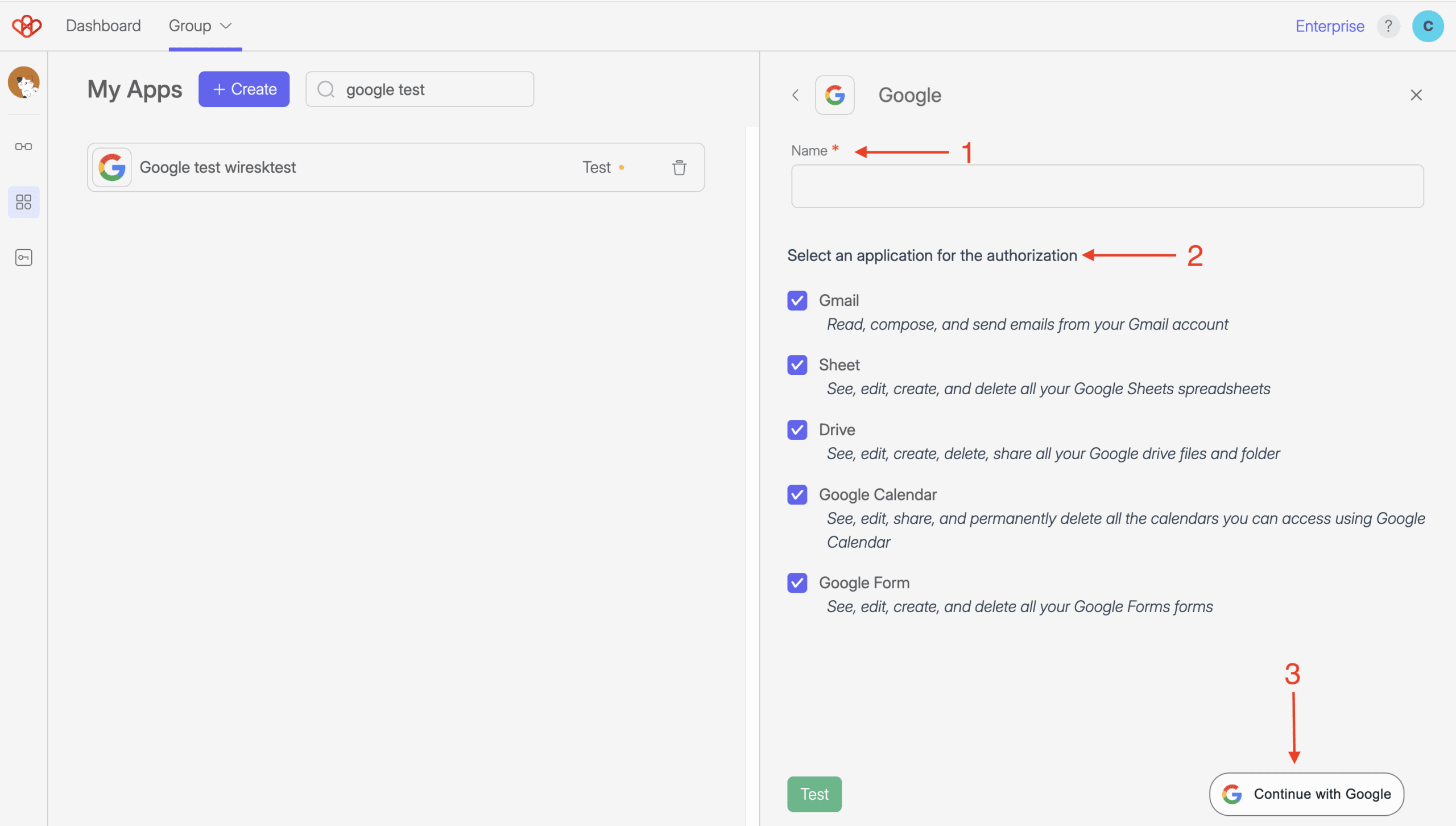Screen dimensions: 1456x826
Task: Uncheck the Google Calendar checkbox
Action: point(797,494)
